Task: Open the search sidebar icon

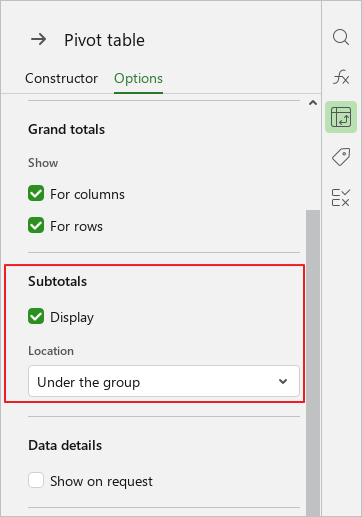Action: pos(341,37)
